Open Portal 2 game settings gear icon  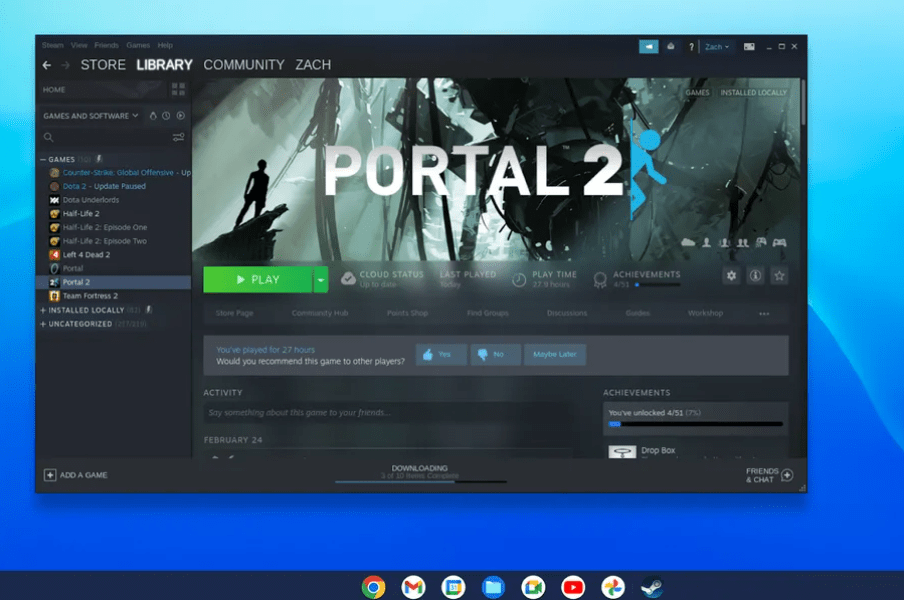point(731,275)
